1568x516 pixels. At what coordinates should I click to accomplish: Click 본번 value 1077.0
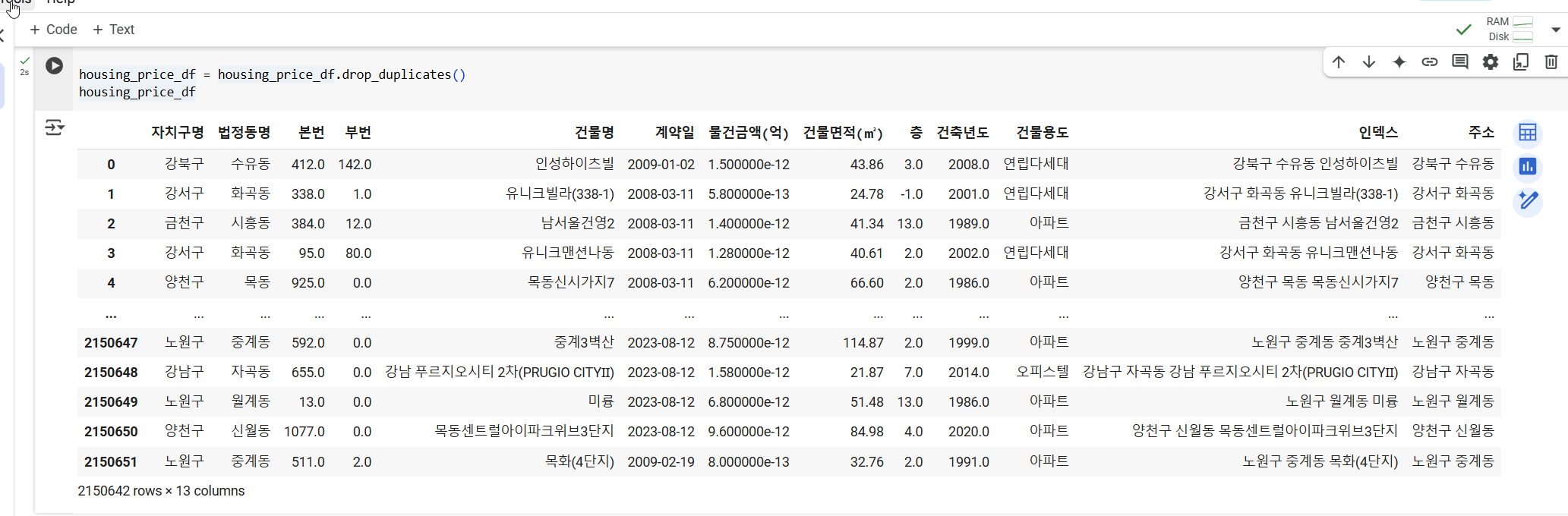pyautogui.click(x=304, y=432)
